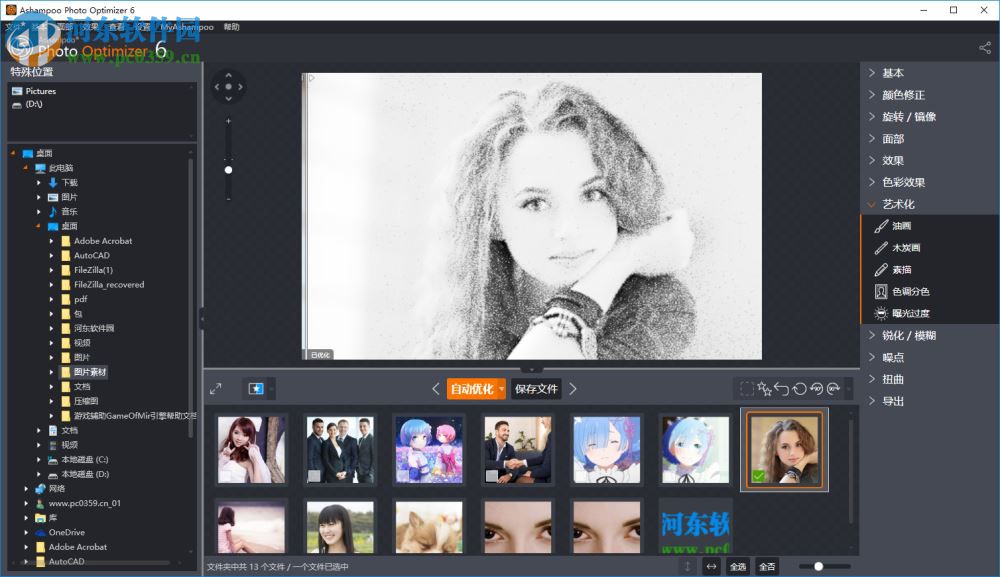The height and width of the screenshot is (577, 1000).
Task: Click the 全选 button in the status bar
Action: pyautogui.click(x=737, y=566)
